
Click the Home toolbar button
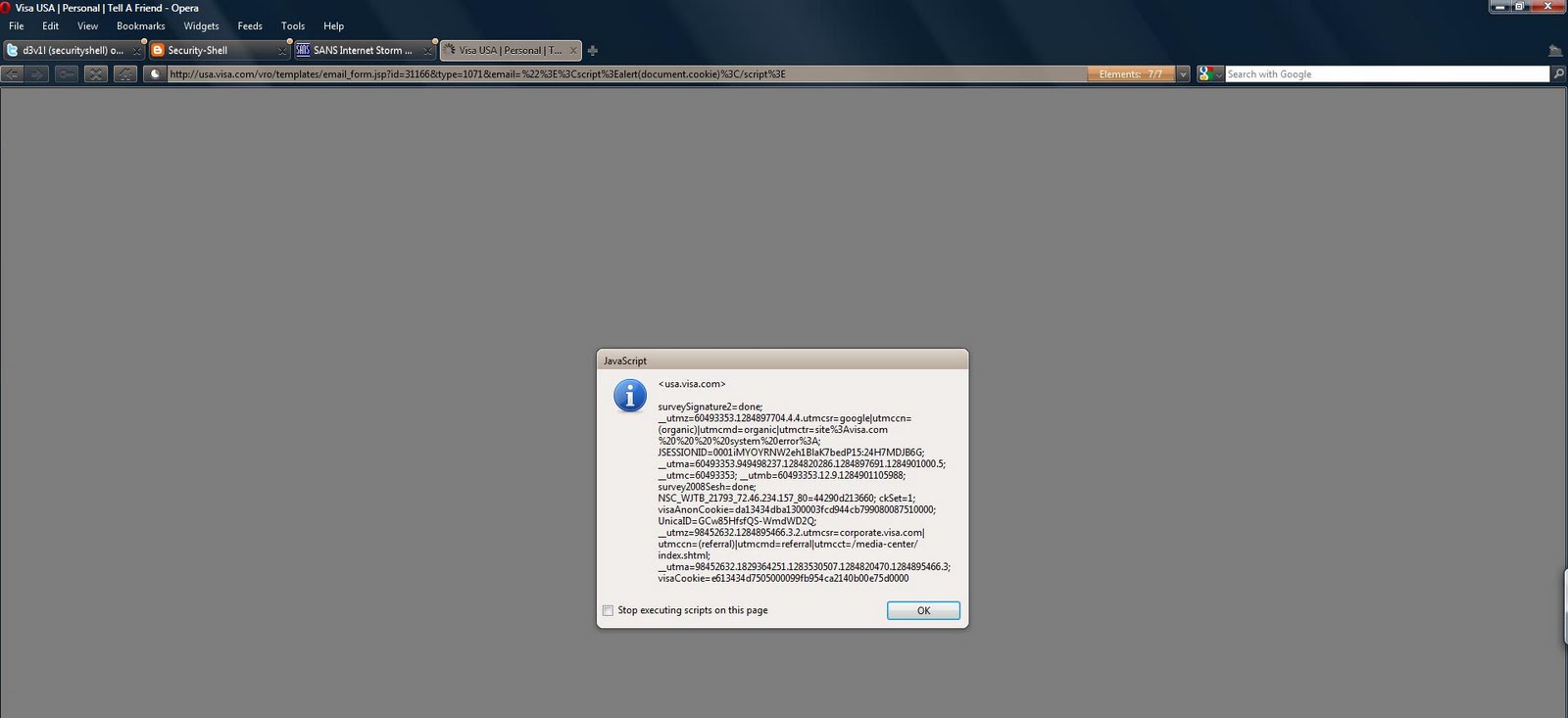click(x=124, y=73)
